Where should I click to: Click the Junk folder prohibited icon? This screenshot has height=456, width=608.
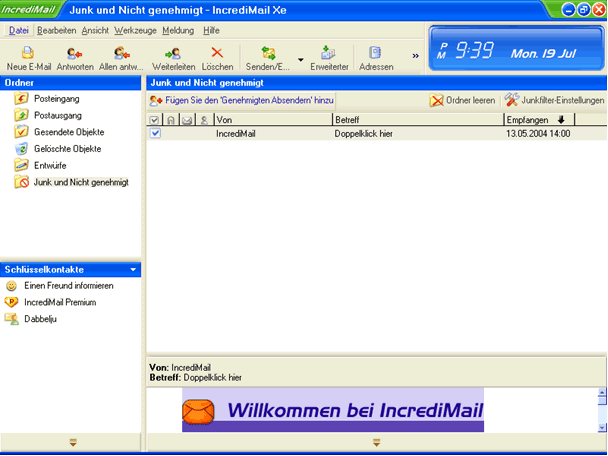21,181
